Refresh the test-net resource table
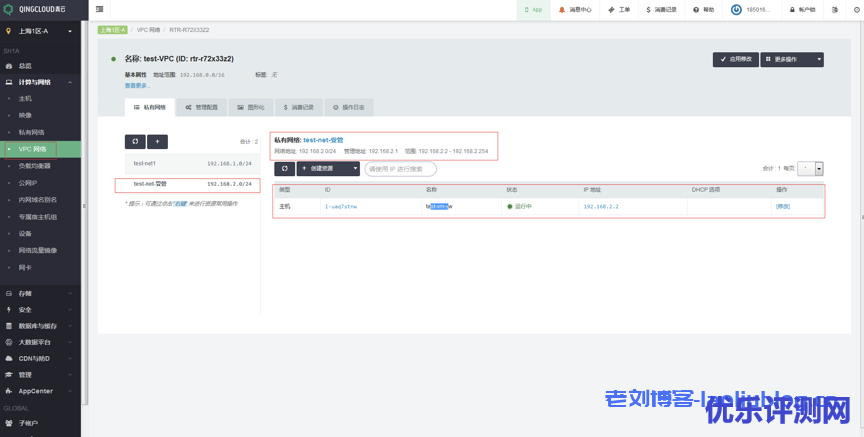The width and height of the screenshot is (864, 437). click(284, 169)
